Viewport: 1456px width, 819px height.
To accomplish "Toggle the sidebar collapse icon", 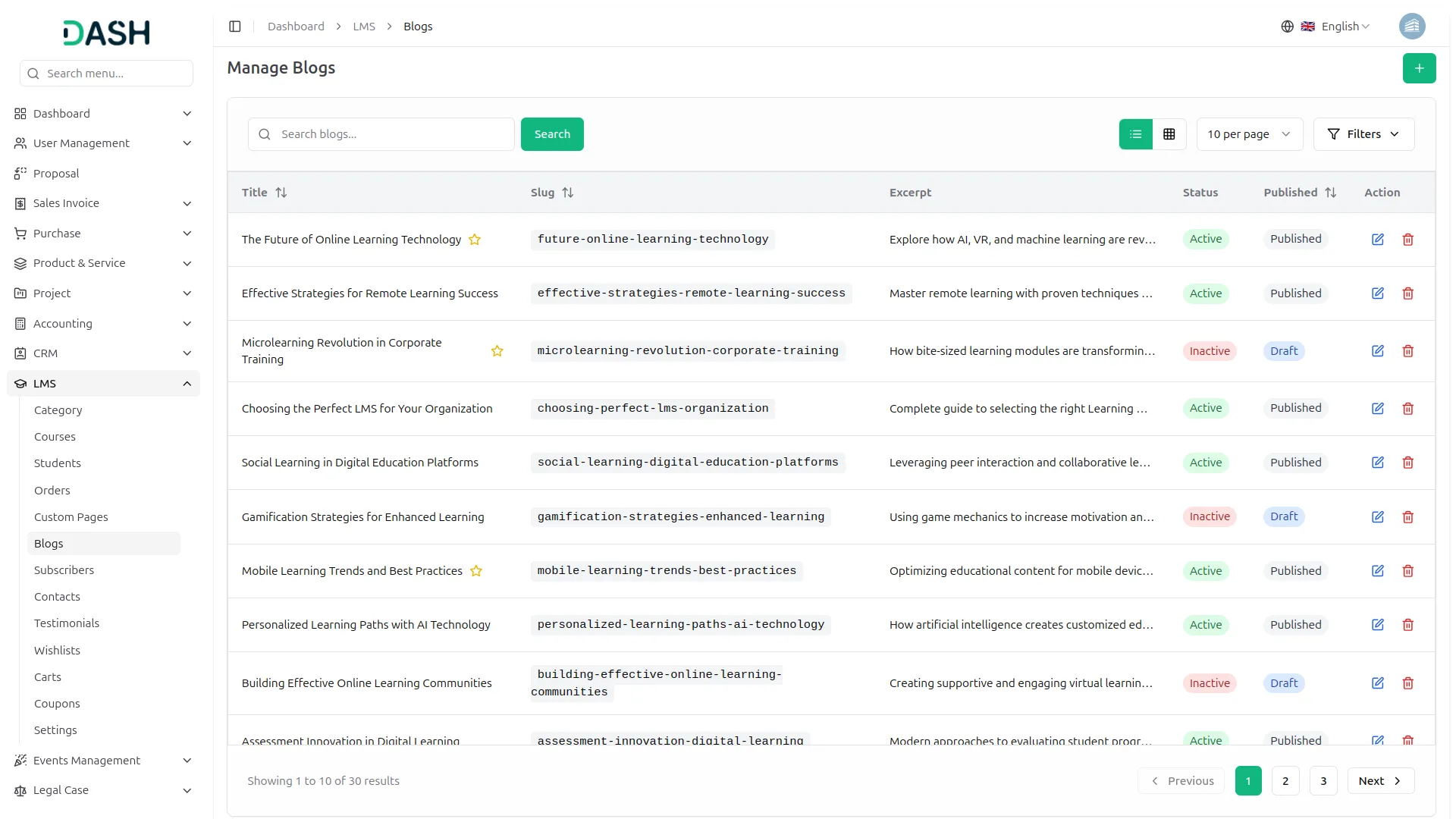I will click(x=235, y=27).
